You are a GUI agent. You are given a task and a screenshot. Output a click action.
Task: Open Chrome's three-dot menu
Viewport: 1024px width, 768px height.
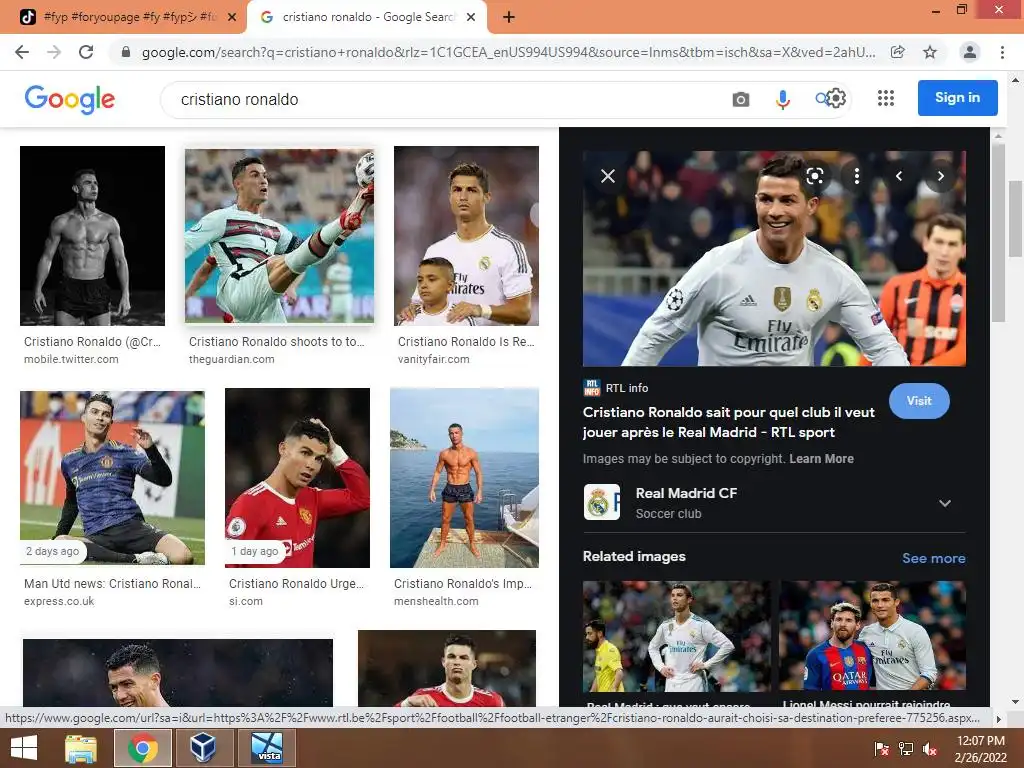tap(1002, 52)
